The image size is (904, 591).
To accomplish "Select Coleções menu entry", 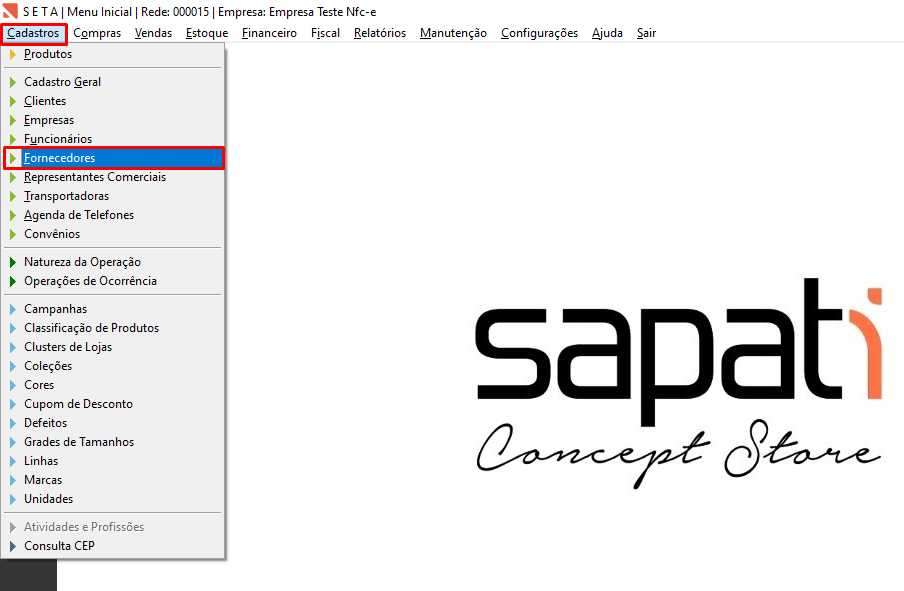I will click(x=113, y=366).
